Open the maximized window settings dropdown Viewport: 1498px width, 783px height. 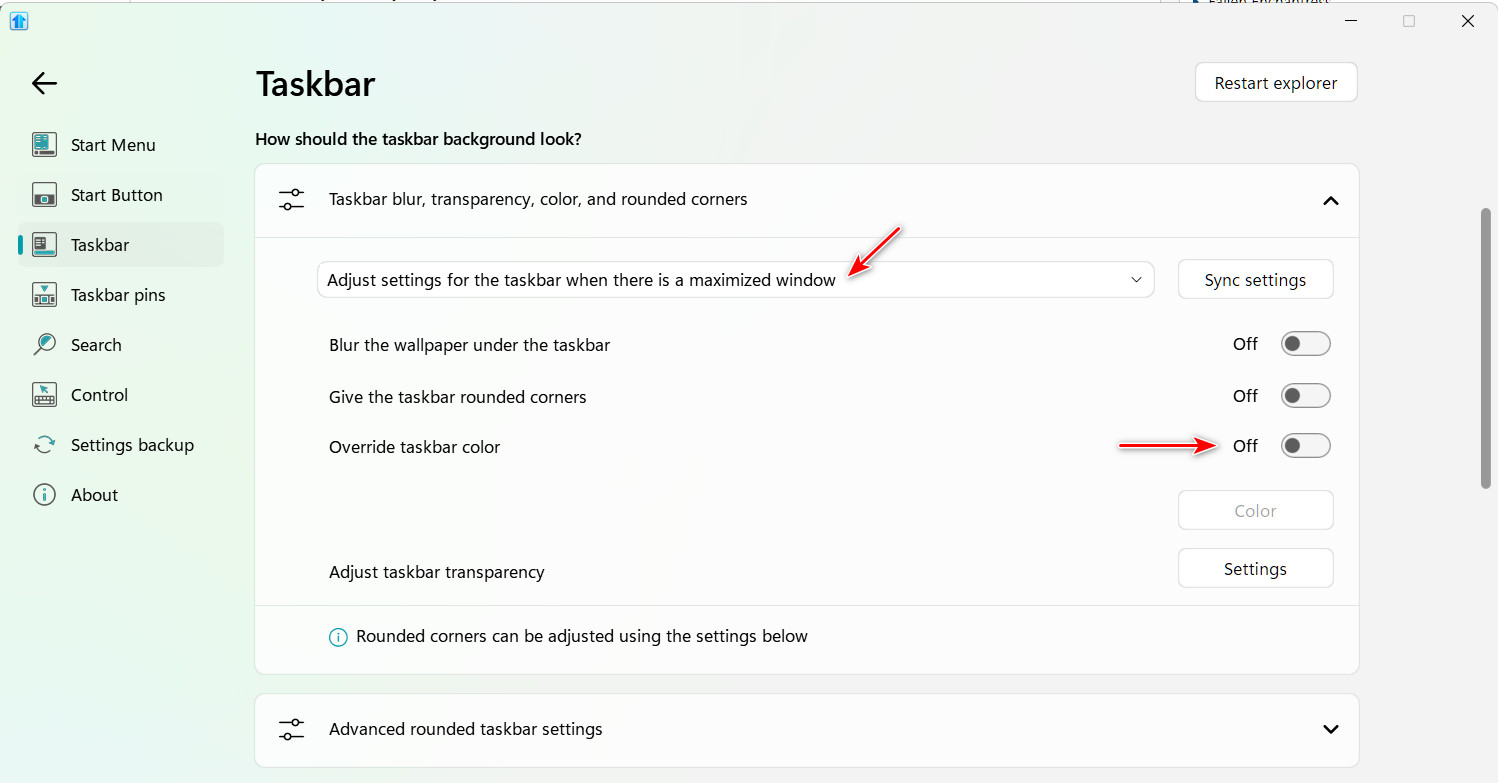[735, 280]
